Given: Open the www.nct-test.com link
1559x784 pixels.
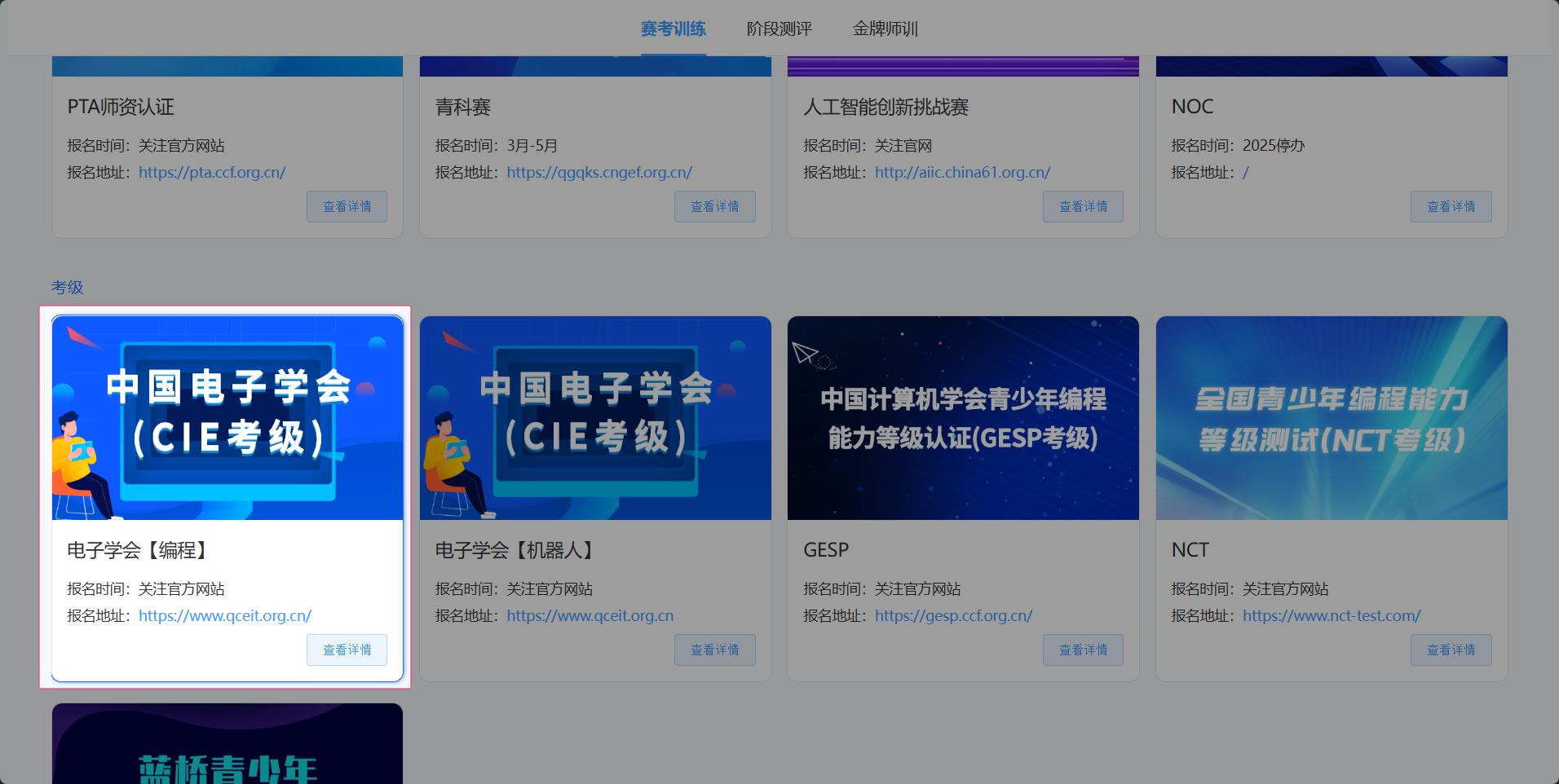Looking at the screenshot, I should (x=1332, y=616).
